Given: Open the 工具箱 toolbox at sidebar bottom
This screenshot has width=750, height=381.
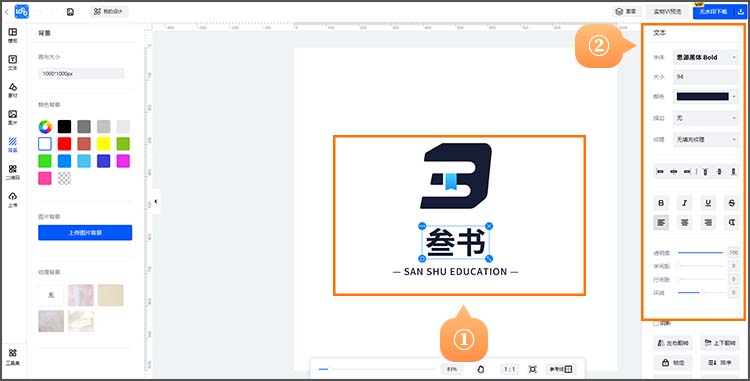Looking at the screenshot, I should [13, 357].
